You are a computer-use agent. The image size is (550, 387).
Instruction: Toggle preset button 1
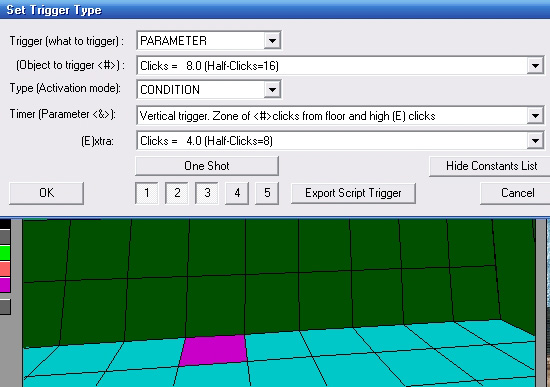147,193
